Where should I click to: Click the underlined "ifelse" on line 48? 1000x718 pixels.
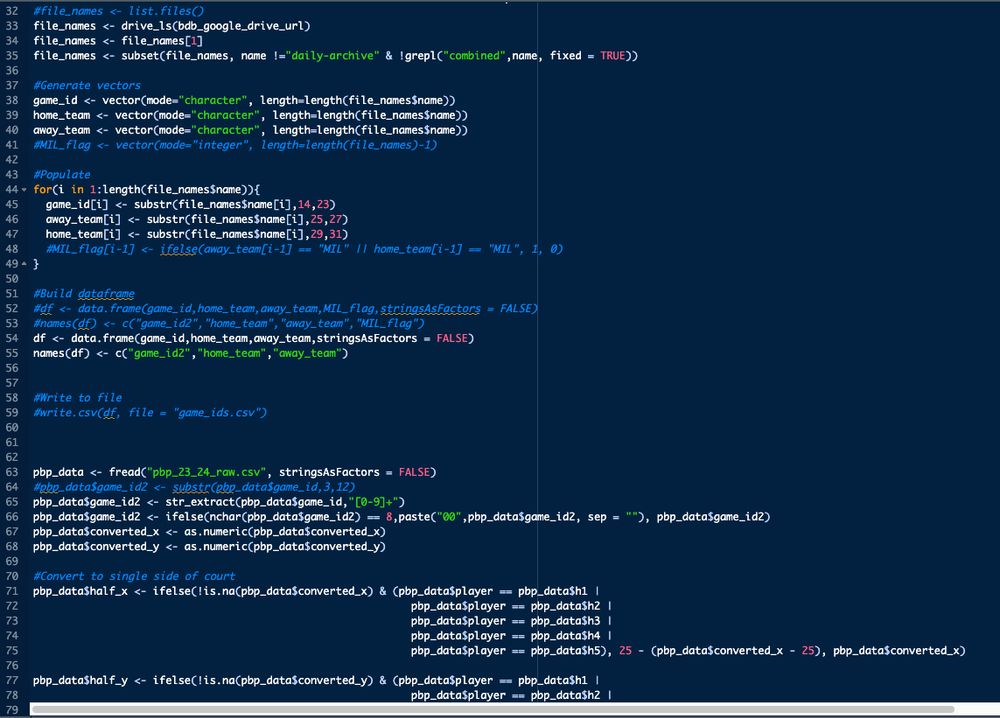178,249
